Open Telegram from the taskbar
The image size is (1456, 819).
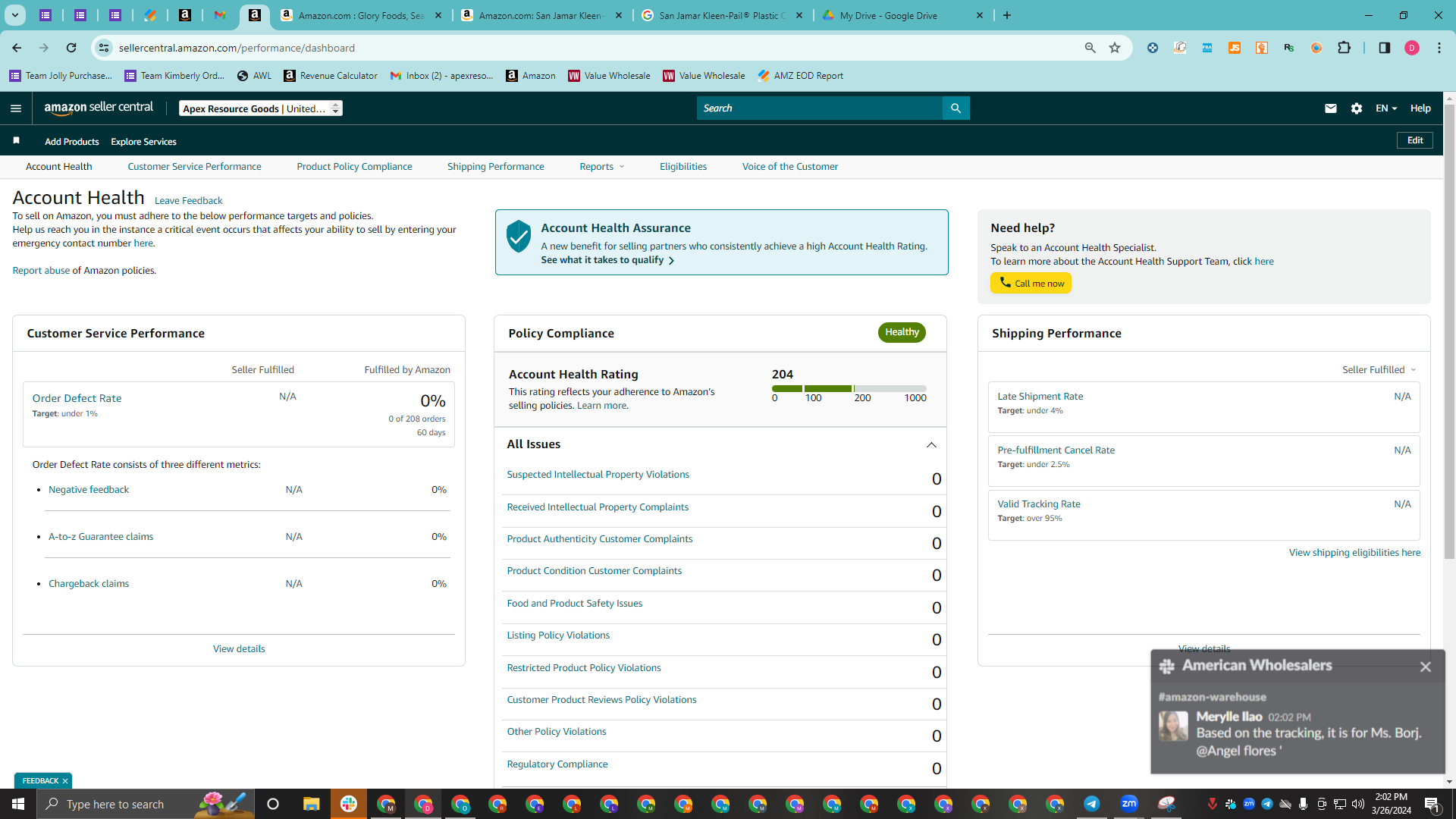1092,804
